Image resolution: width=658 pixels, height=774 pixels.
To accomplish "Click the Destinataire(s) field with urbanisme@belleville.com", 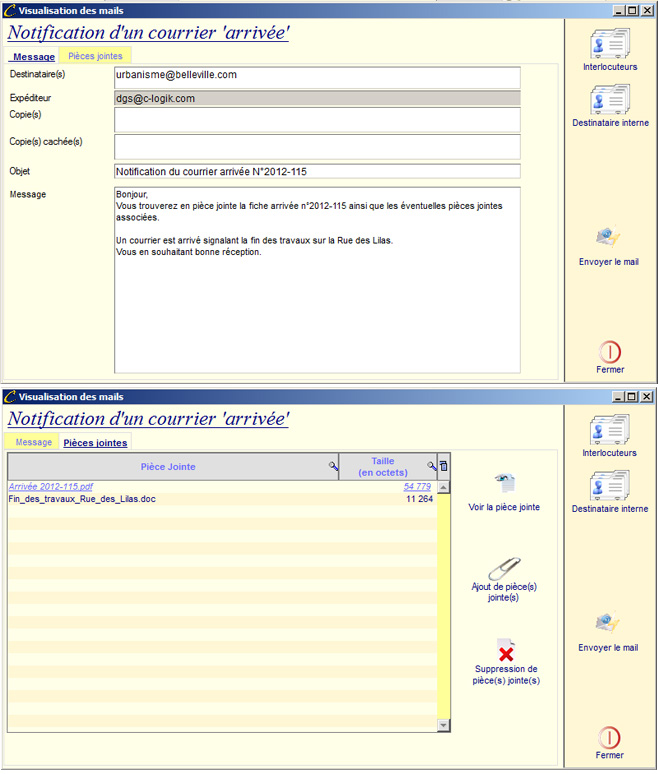I will point(317,77).
